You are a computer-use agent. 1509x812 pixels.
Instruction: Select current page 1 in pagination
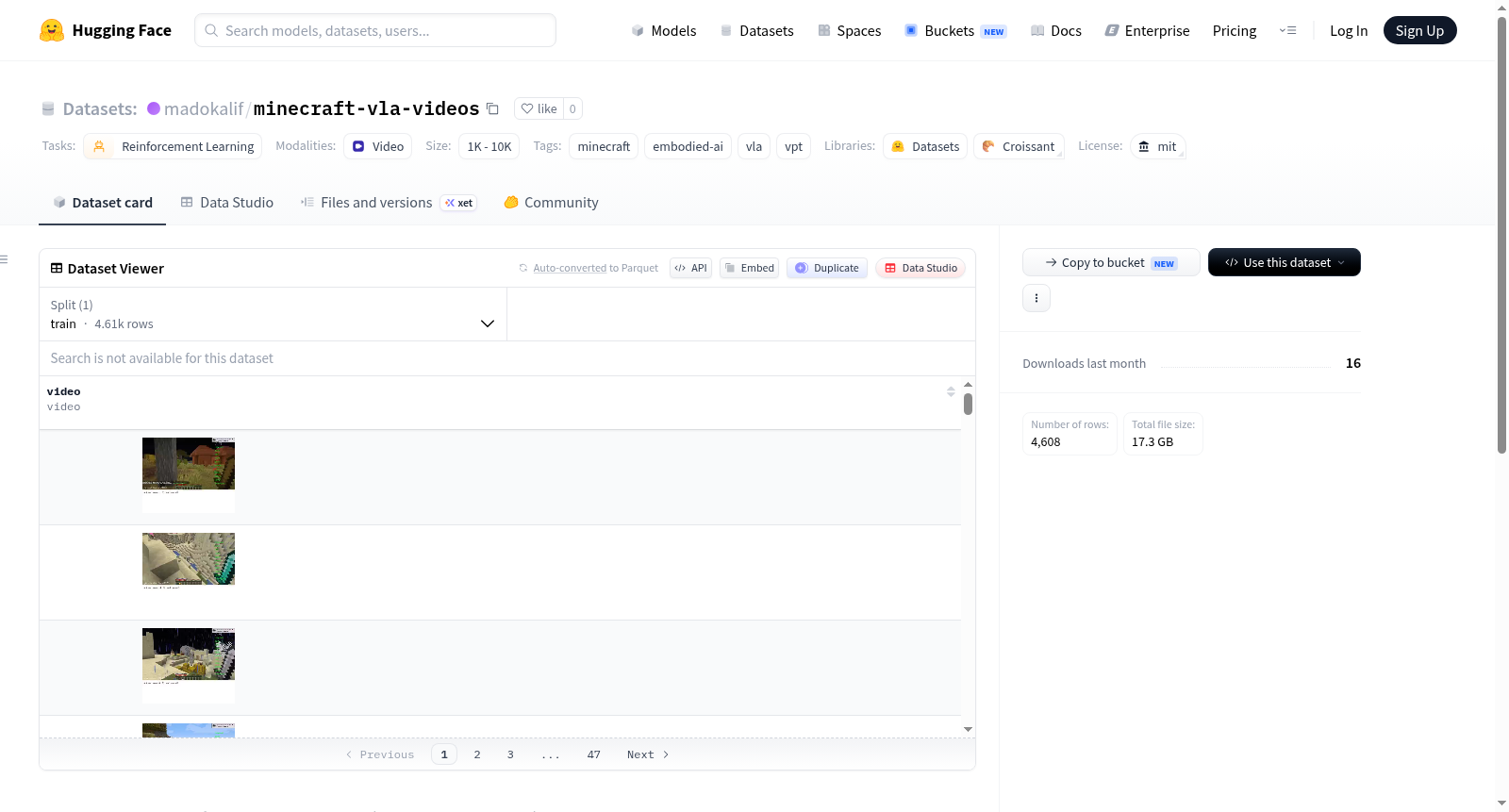pos(444,754)
